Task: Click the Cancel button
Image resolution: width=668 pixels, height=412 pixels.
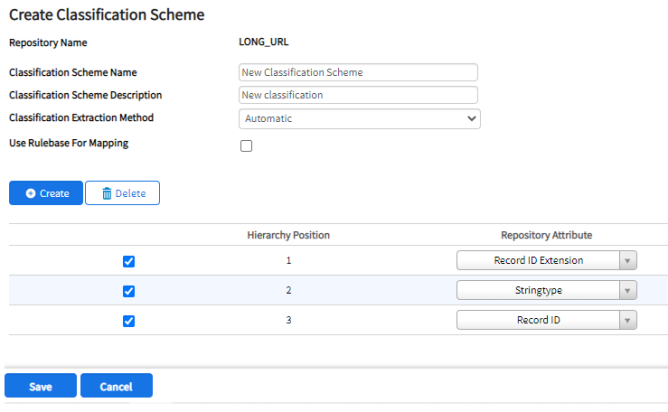Action: coord(116,386)
